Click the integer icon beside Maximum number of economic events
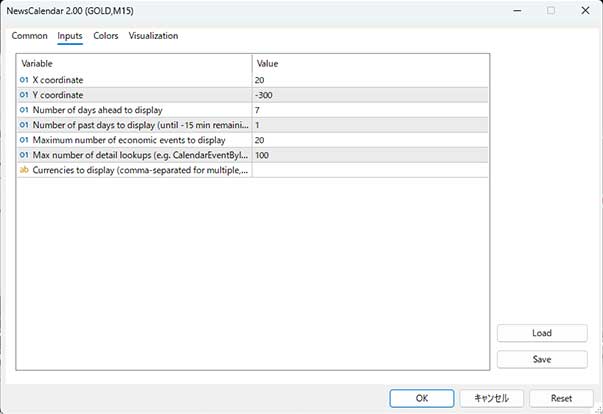The height and width of the screenshot is (414, 603). tap(24, 140)
